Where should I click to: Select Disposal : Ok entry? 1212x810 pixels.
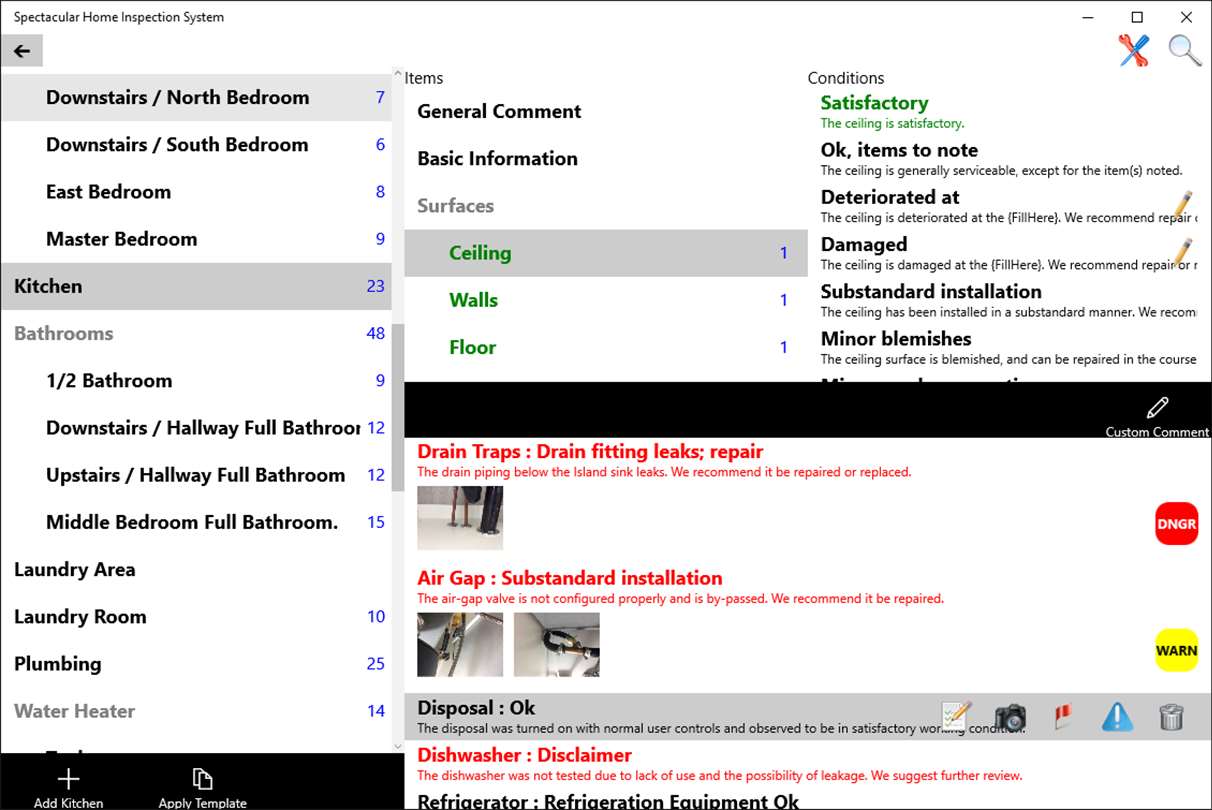tap(808, 716)
